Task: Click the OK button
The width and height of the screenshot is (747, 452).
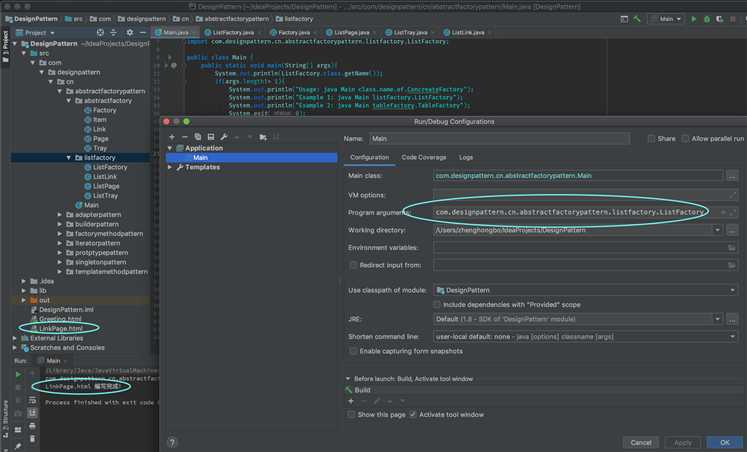Action: (x=725, y=442)
